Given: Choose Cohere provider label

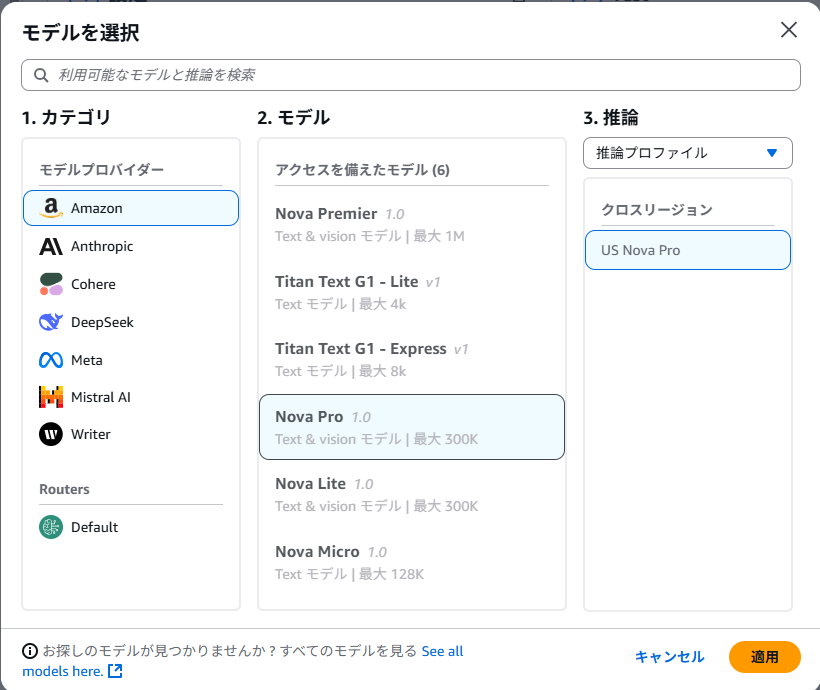Looking at the screenshot, I should tap(93, 284).
